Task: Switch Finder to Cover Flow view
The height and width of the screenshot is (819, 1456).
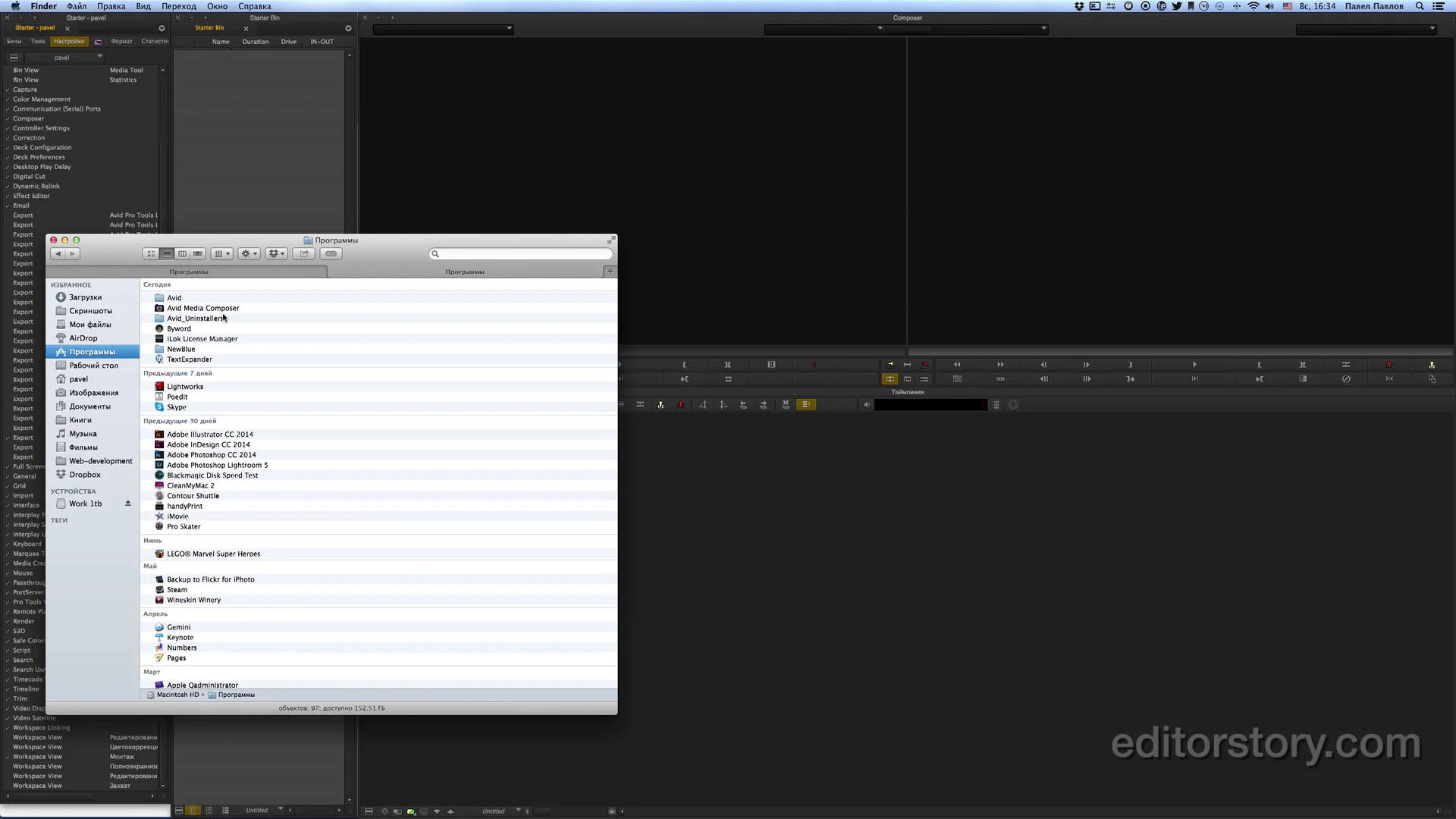Action: [x=198, y=254]
